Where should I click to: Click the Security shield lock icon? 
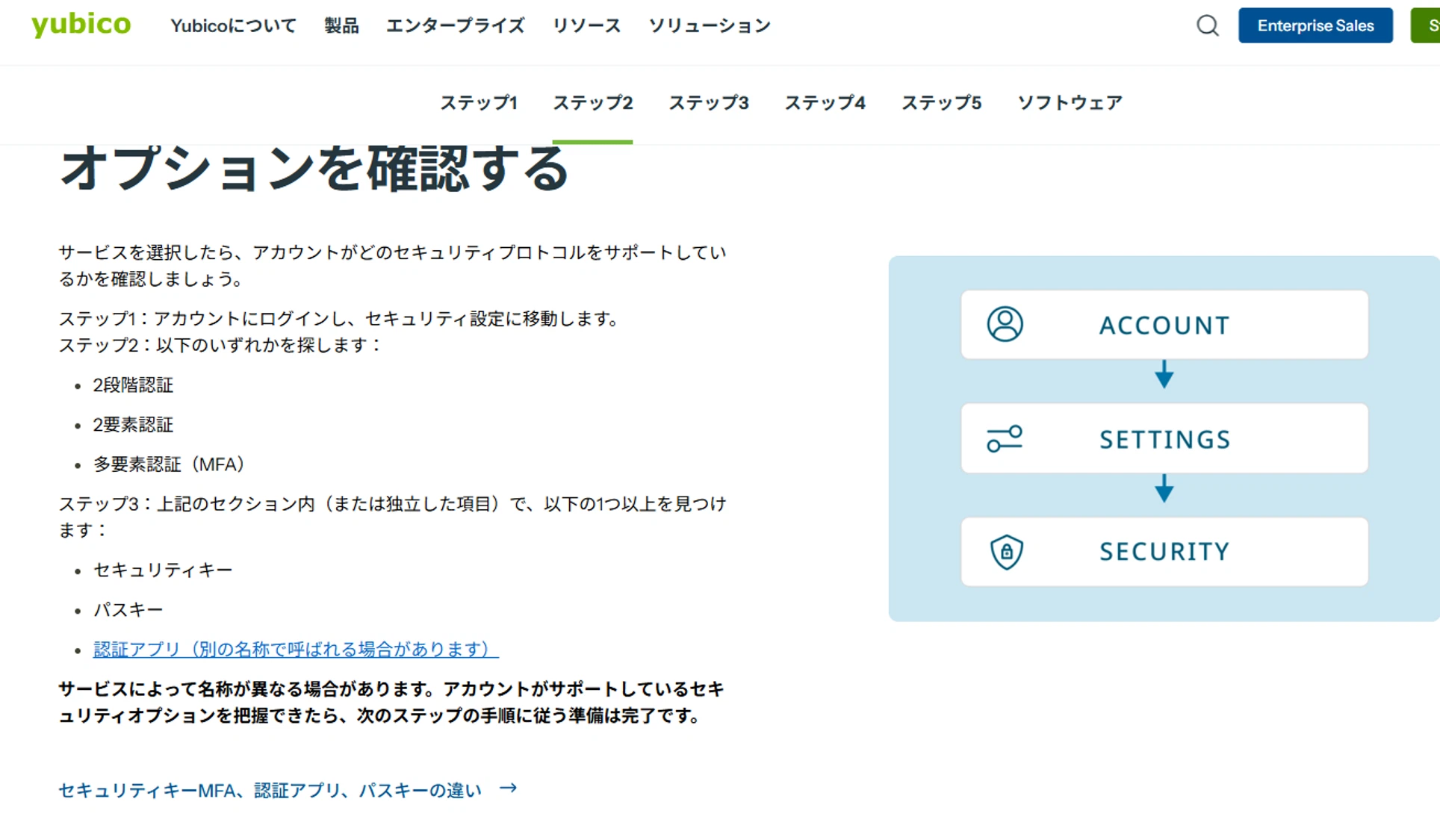coord(1006,552)
